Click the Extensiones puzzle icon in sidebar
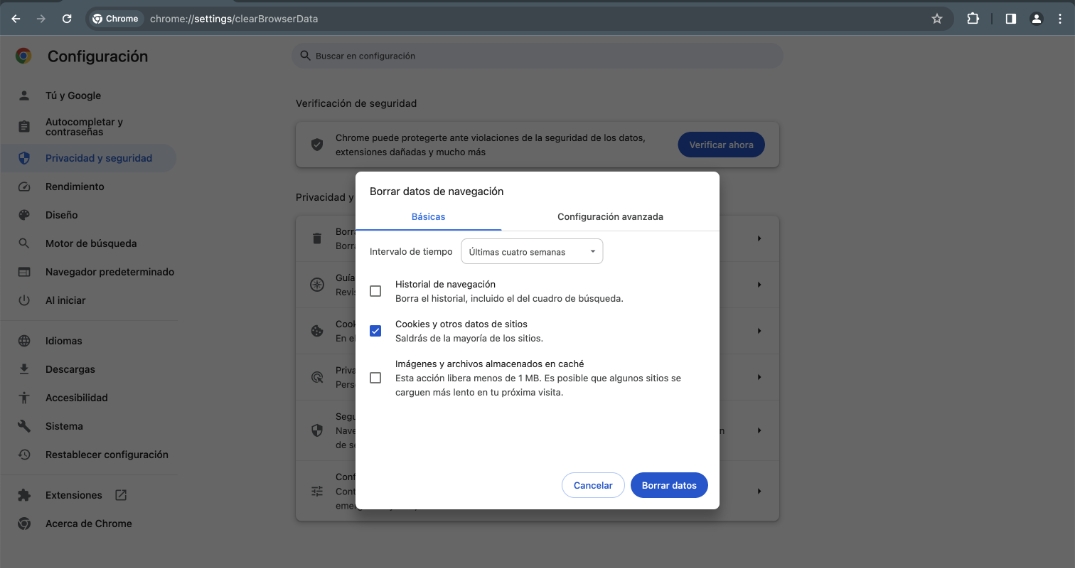The height and width of the screenshot is (568, 1075). tap(24, 495)
